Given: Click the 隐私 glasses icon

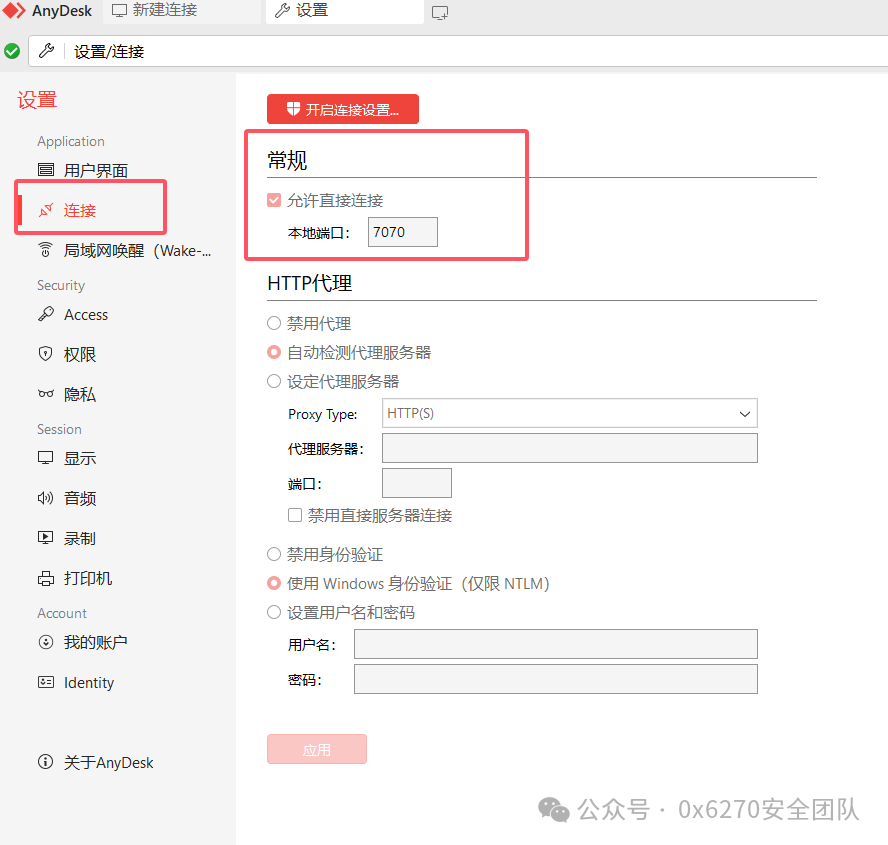Looking at the screenshot, I should 46,394.
